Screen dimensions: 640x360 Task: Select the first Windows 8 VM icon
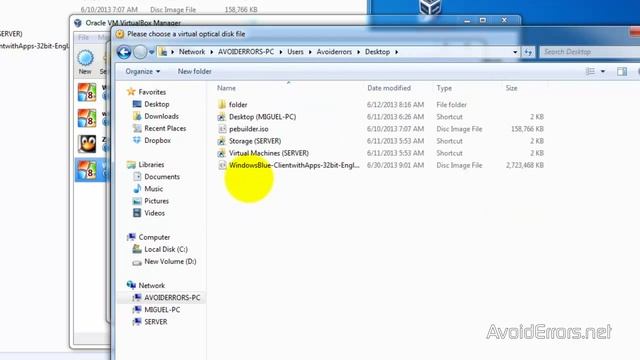(87, 92)
